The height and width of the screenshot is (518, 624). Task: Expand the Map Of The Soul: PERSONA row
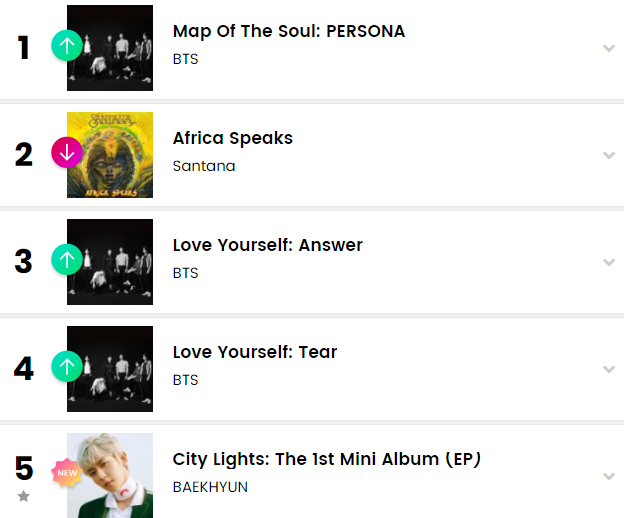(x=606, y=48)
